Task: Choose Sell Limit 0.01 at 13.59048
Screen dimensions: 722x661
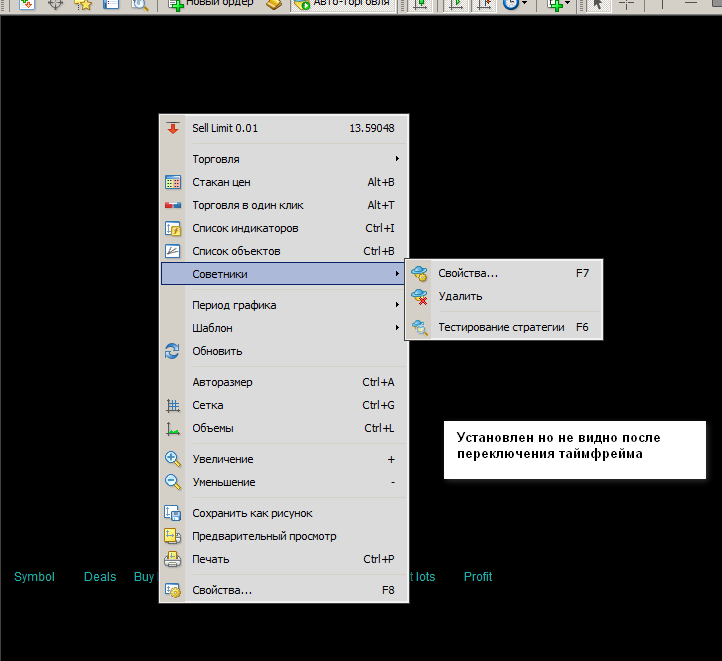Action: [x=284, y=128]
